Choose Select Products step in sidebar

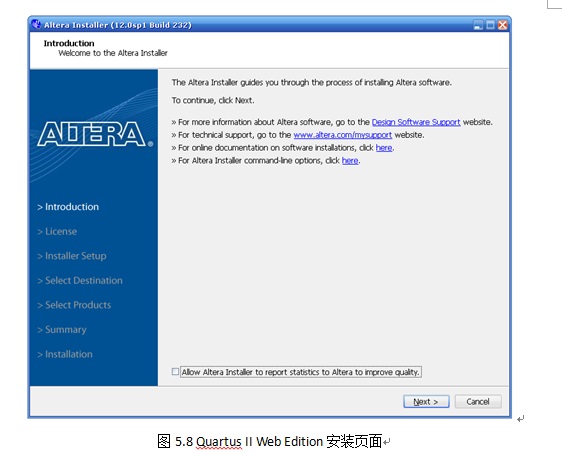tap(74, 305)
